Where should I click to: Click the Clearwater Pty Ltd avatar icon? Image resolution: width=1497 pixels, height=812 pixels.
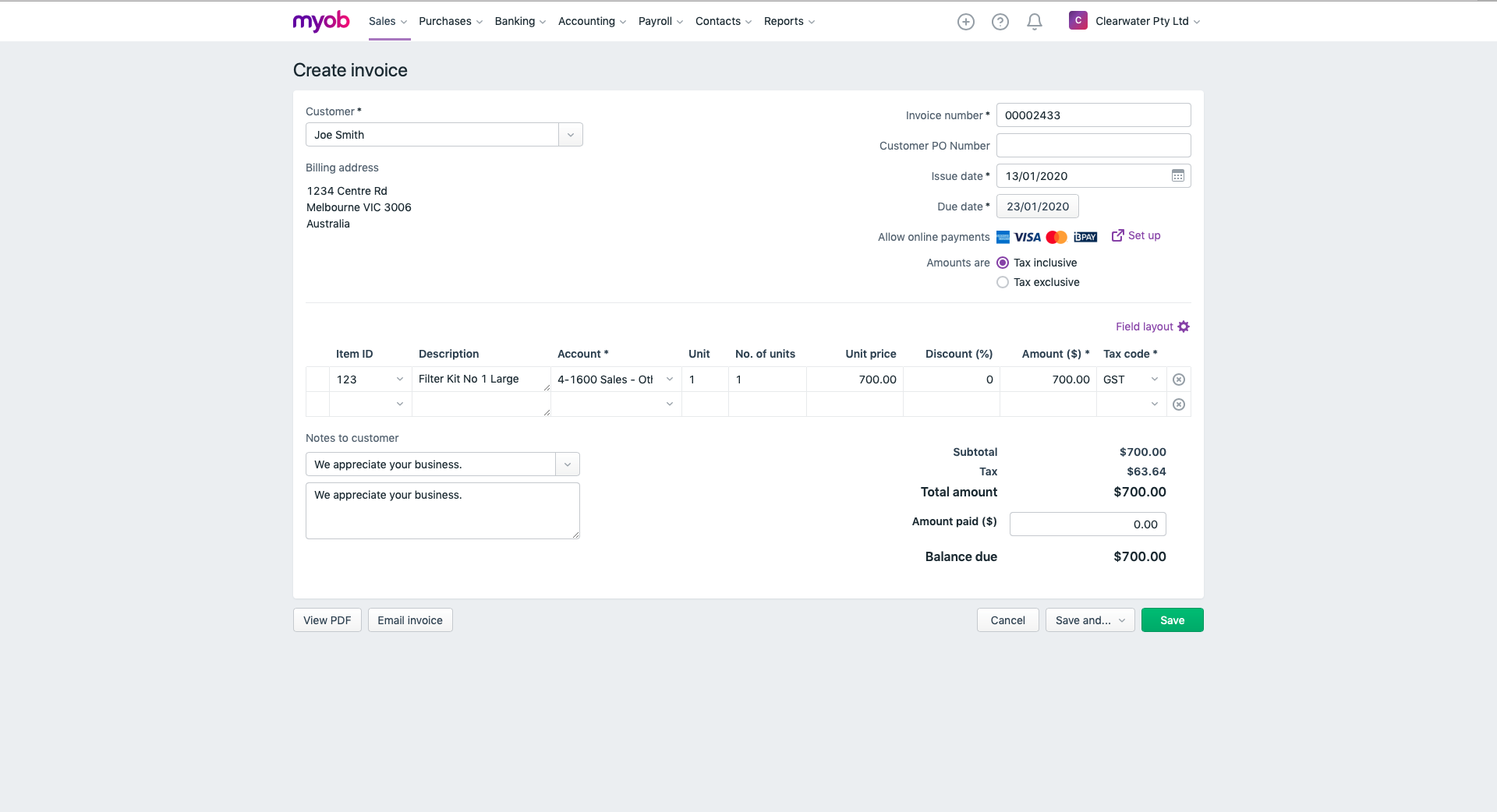click(1078, 20)
